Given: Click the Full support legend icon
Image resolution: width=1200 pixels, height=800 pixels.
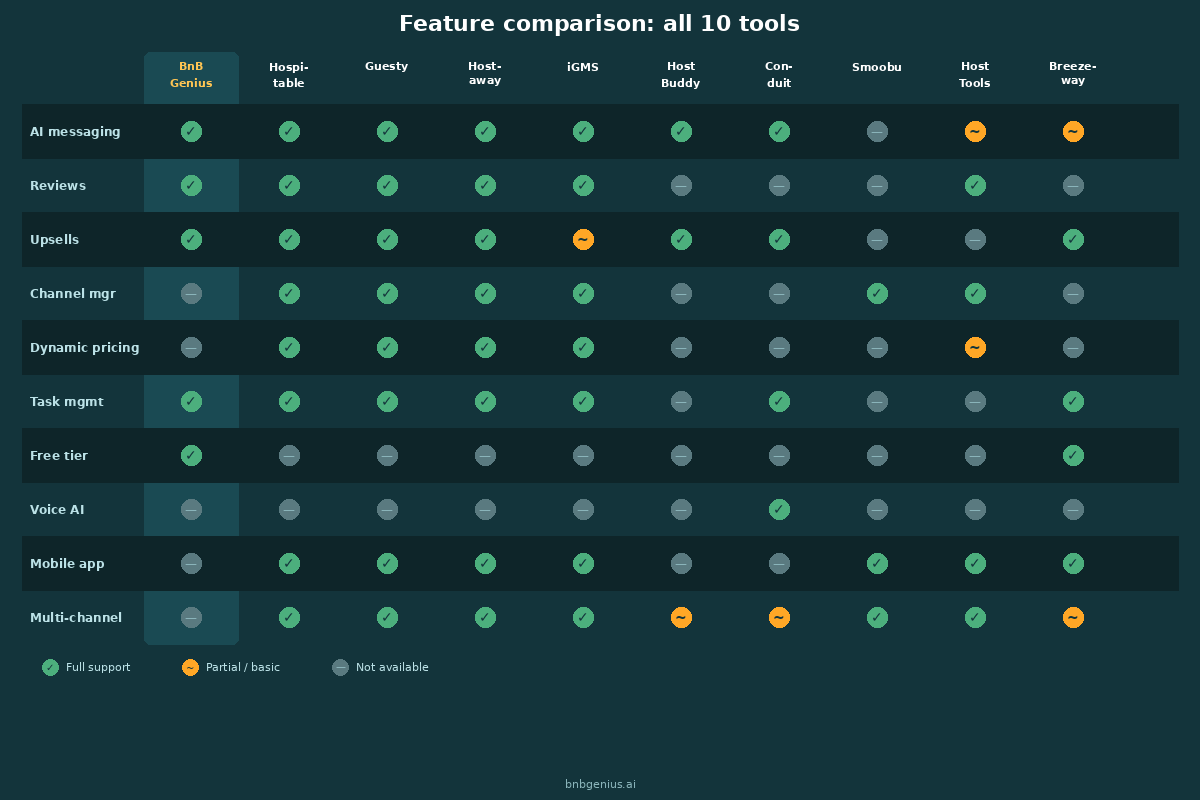Looking at the screenshot, I should tap(50, 667).
